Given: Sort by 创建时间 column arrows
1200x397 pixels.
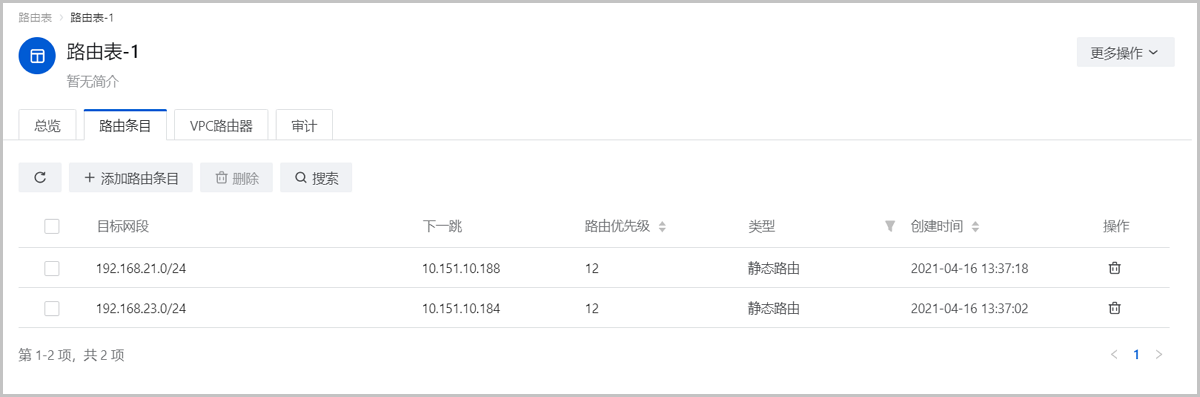Looking at the screenshot, I should [x=975, y=227].
